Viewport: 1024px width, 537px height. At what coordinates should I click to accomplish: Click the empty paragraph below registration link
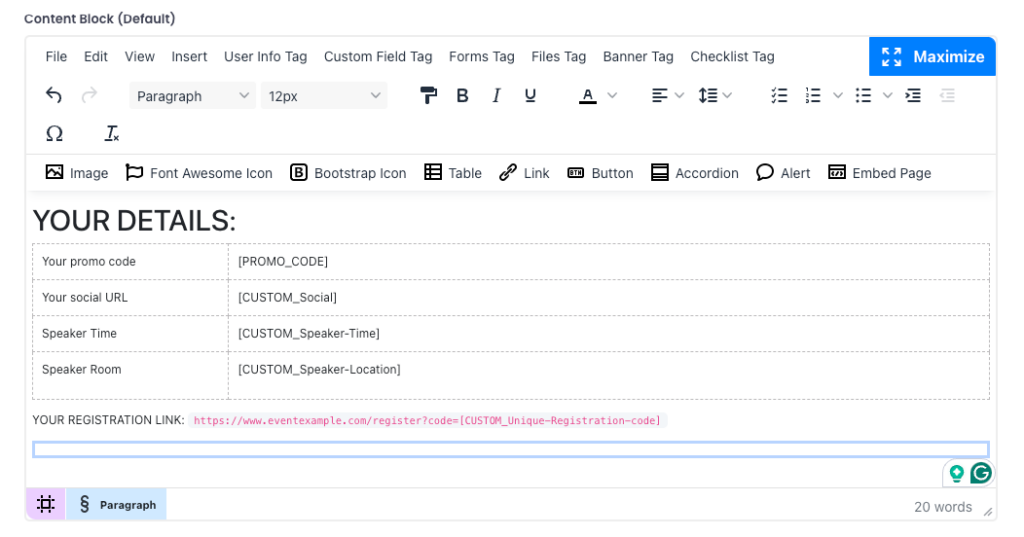[510, 450]
